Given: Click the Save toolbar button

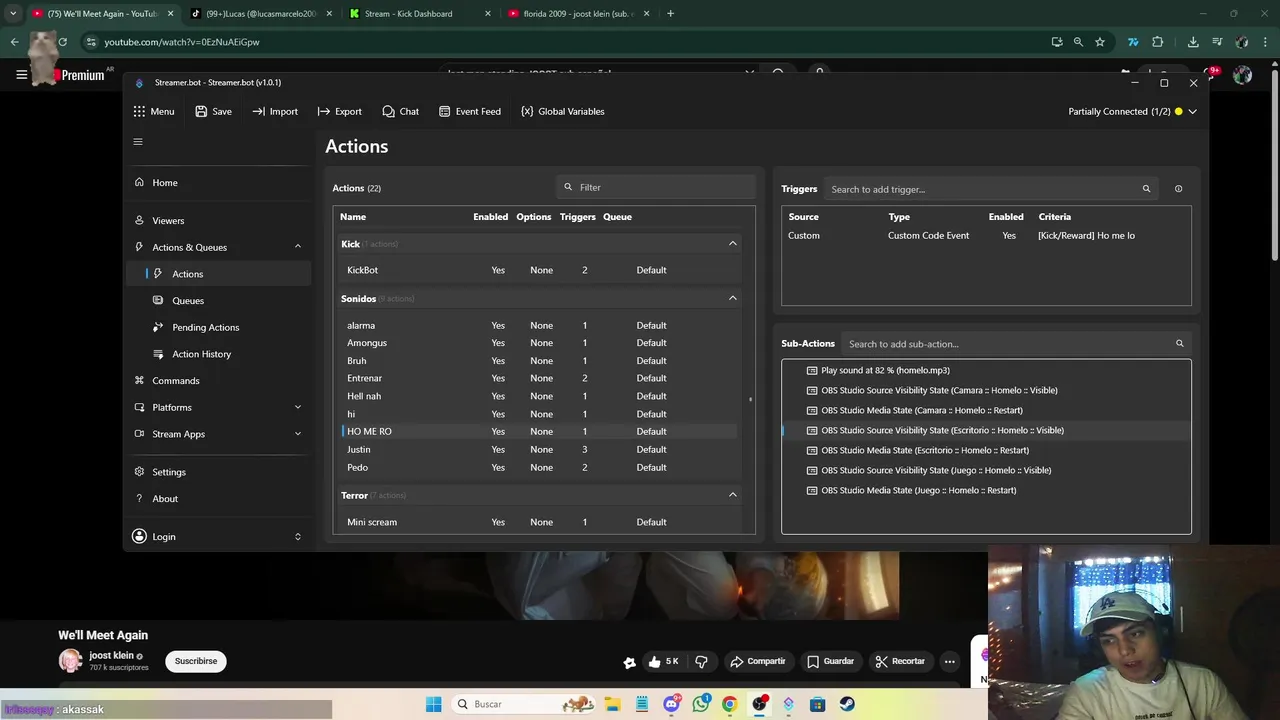Looking at the screenshot, I should pos(214,111).
